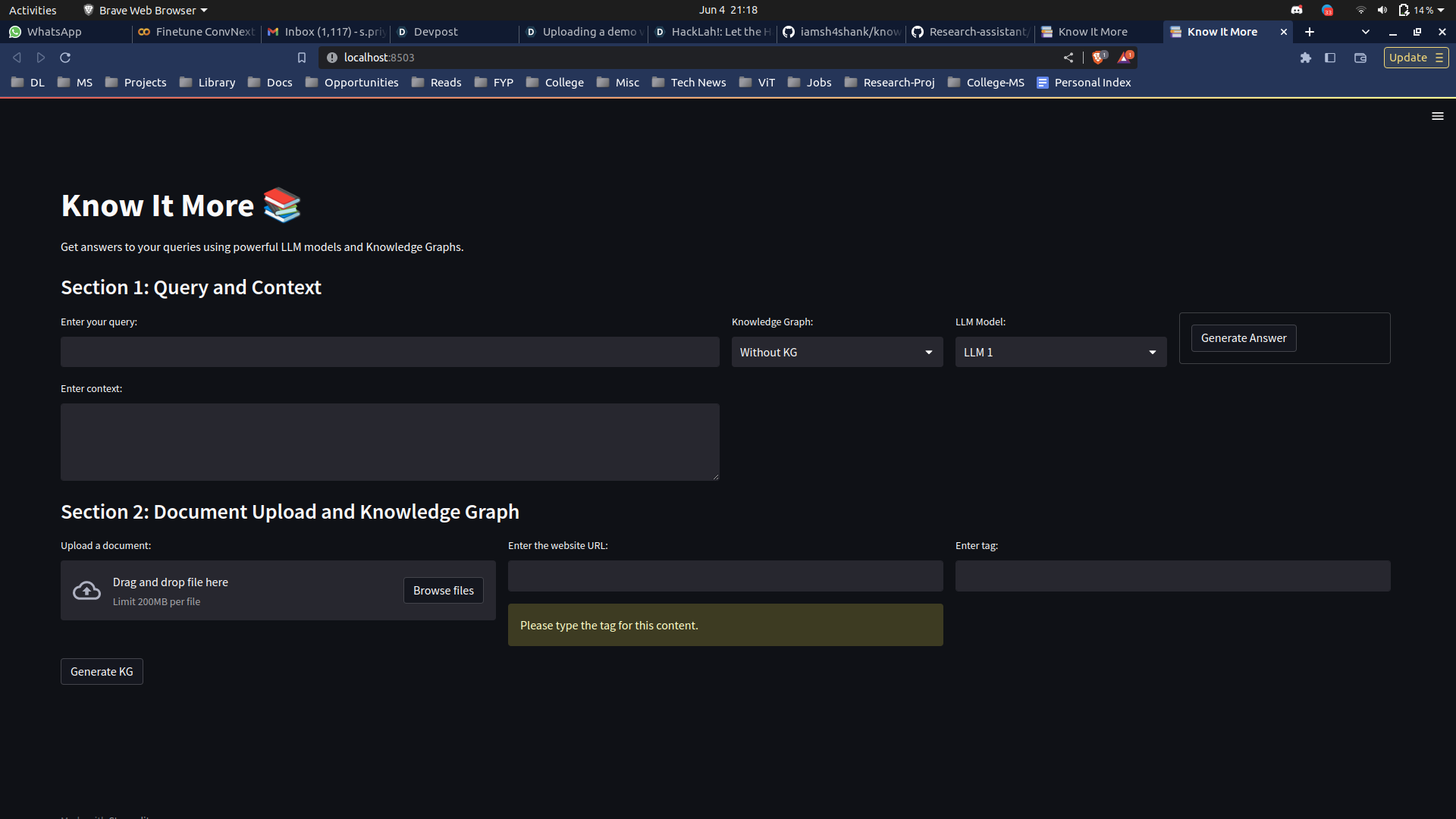Click the Brave Rewards triangle icon

click(1125, 58)
